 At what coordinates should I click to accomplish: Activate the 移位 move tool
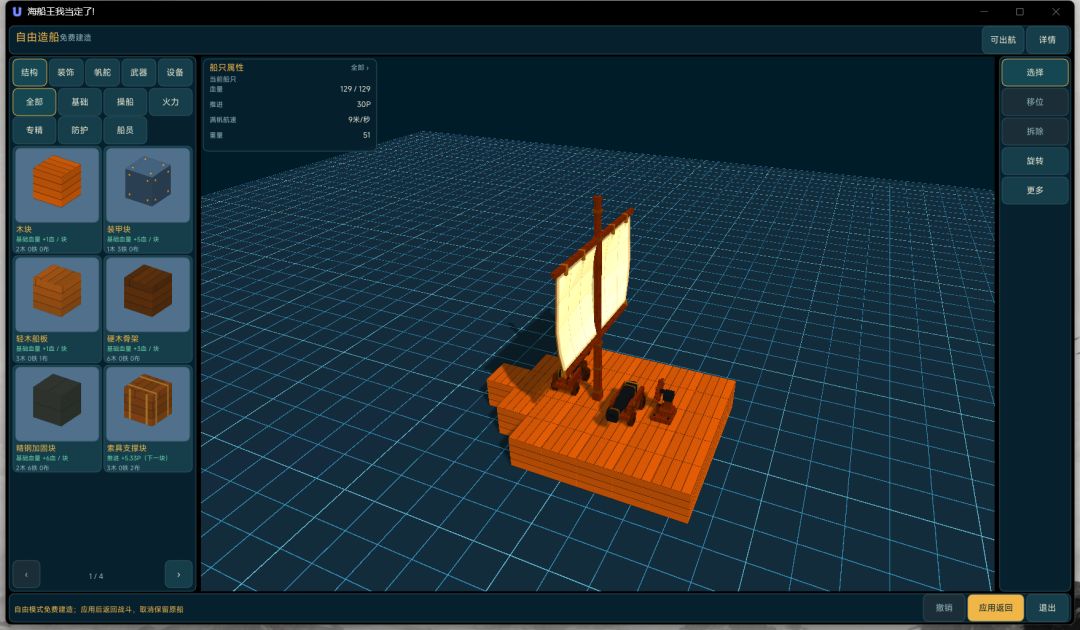tap(1035, 102)
